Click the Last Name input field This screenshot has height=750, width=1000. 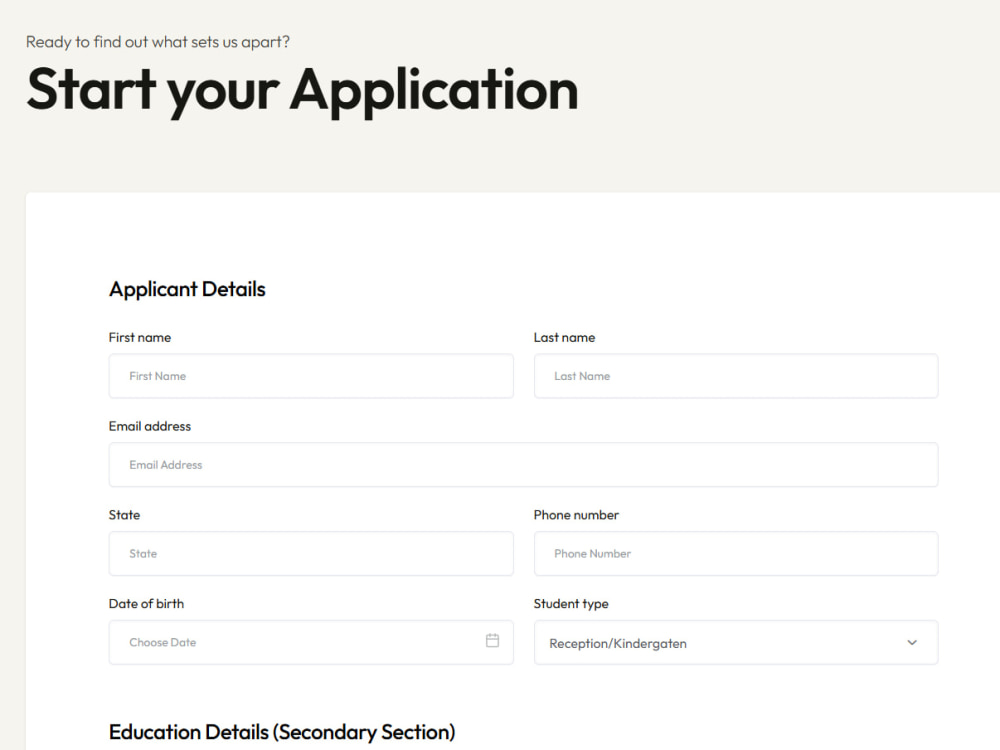point(735,376)
